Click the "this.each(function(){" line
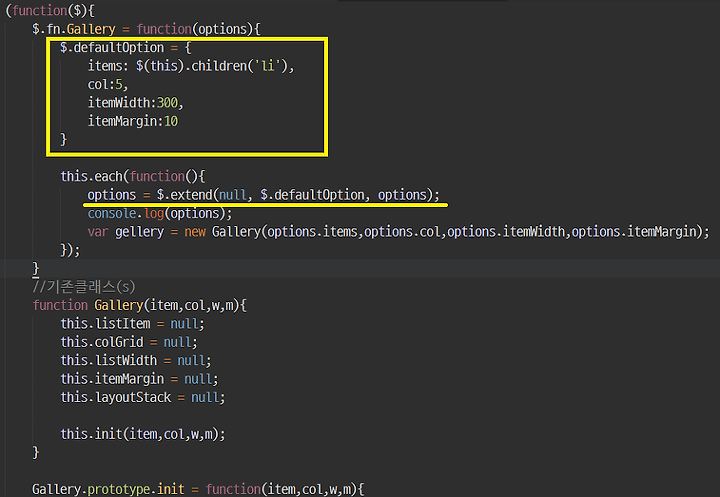 pos(133,176)
